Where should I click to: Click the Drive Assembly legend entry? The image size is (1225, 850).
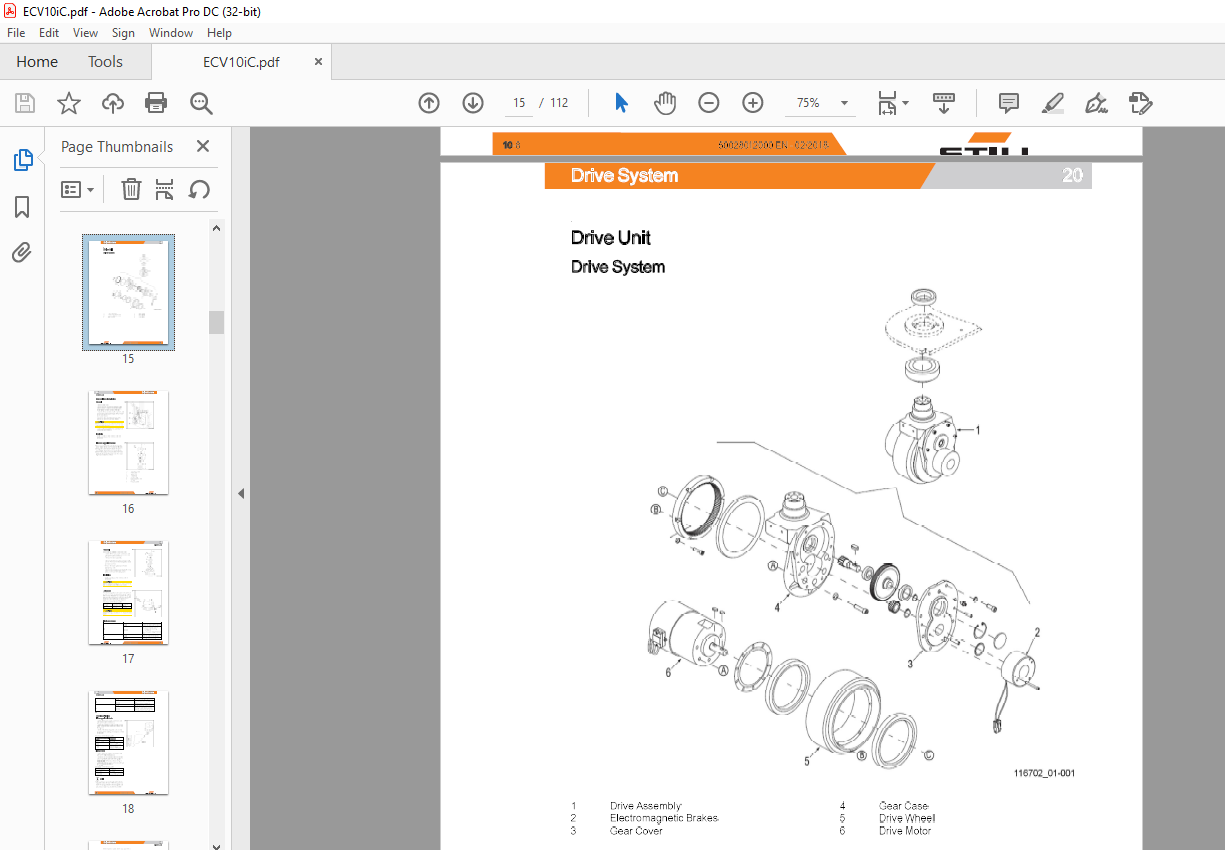pos(646,806)
